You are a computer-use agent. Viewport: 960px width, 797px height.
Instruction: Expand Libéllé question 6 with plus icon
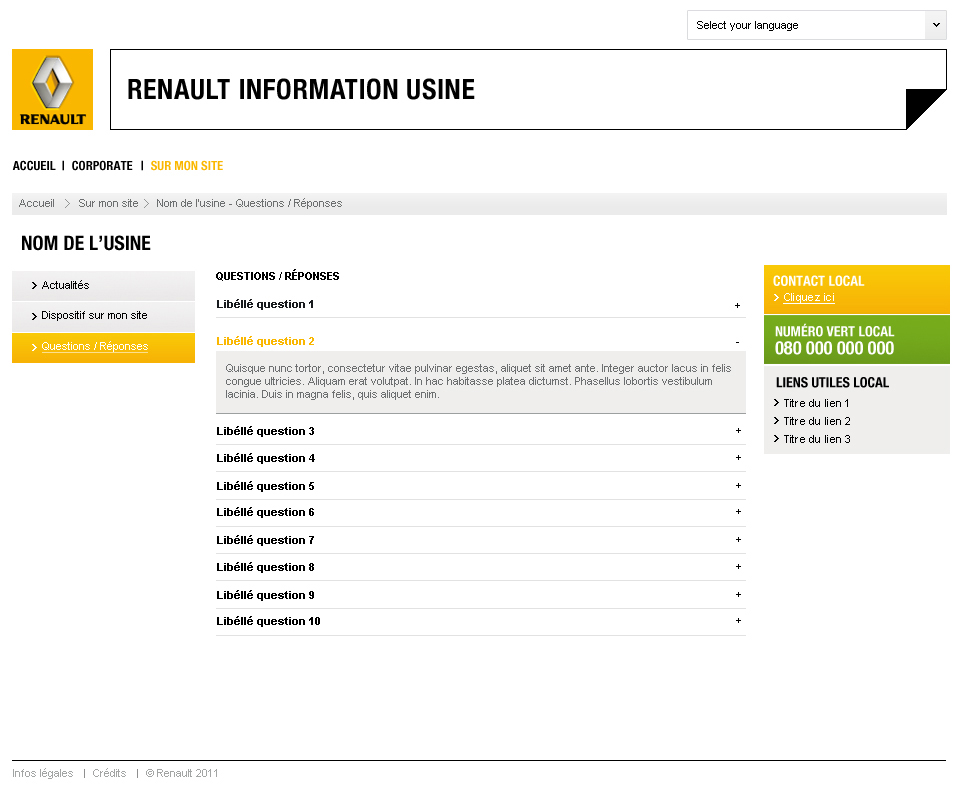pos(738,512)
